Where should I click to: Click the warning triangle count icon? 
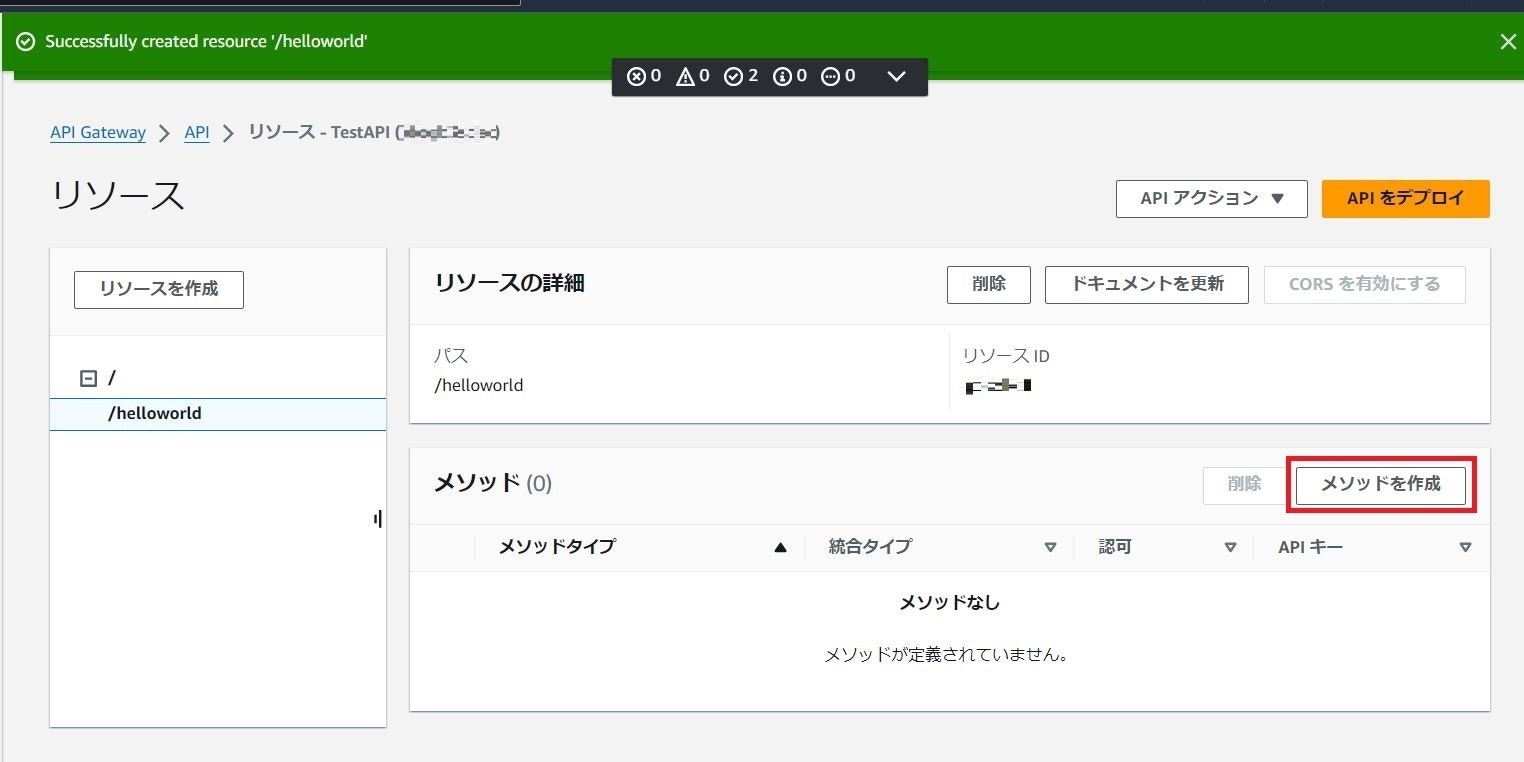pyautogui.click(x=685, y=76)
